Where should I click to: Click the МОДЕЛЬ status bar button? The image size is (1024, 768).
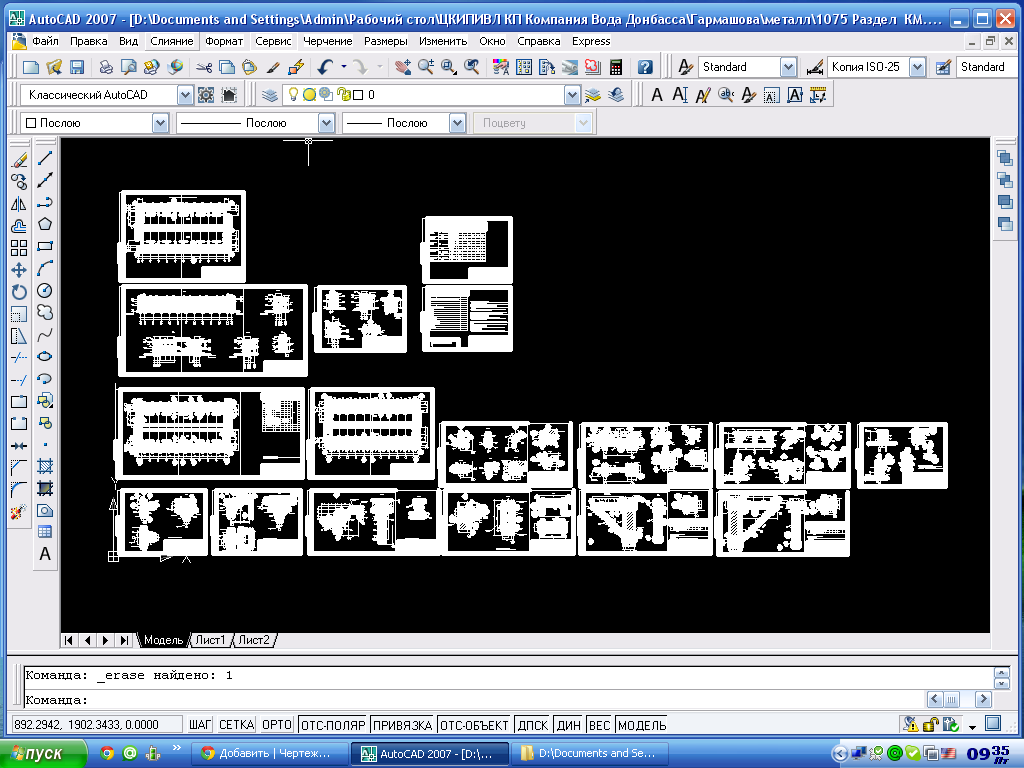pos(642,725)
